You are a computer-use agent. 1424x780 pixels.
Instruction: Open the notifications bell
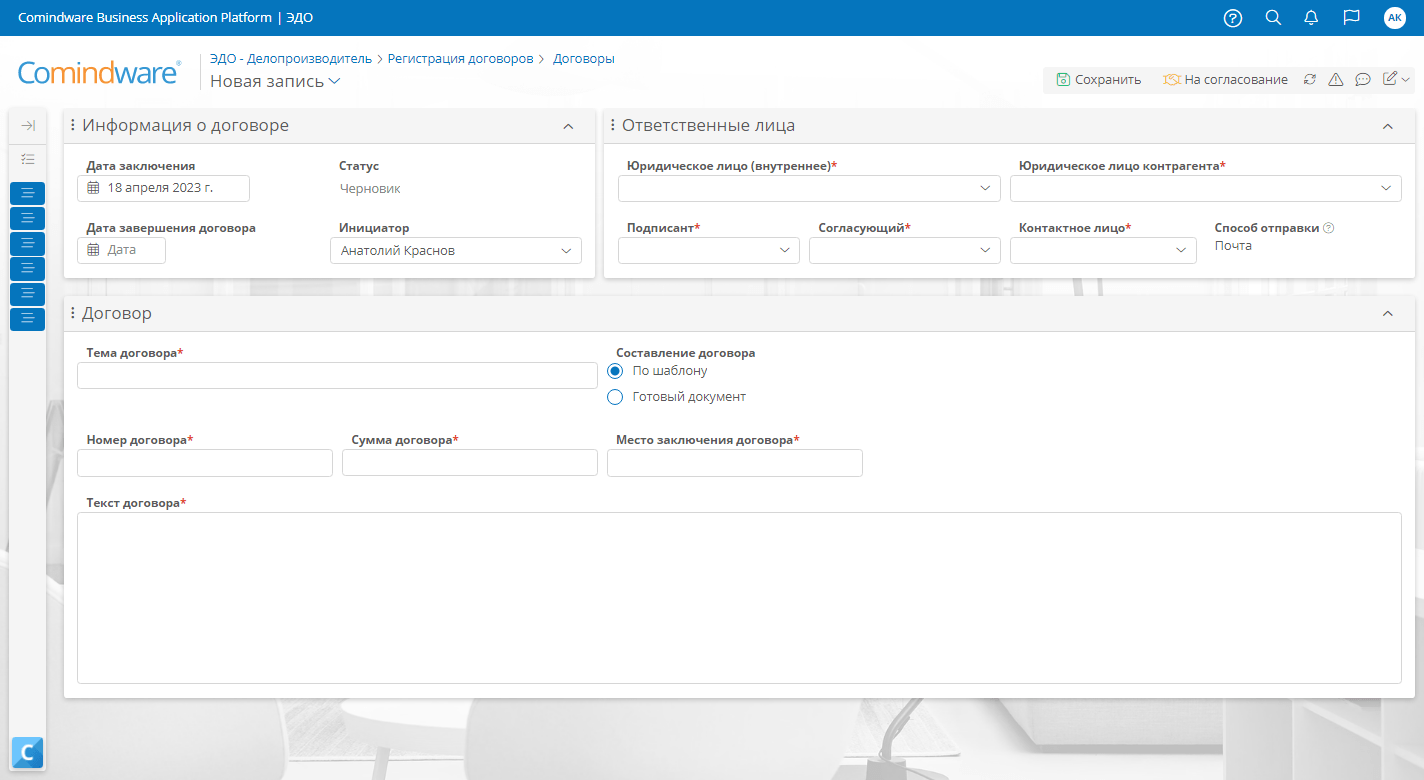1312,18
